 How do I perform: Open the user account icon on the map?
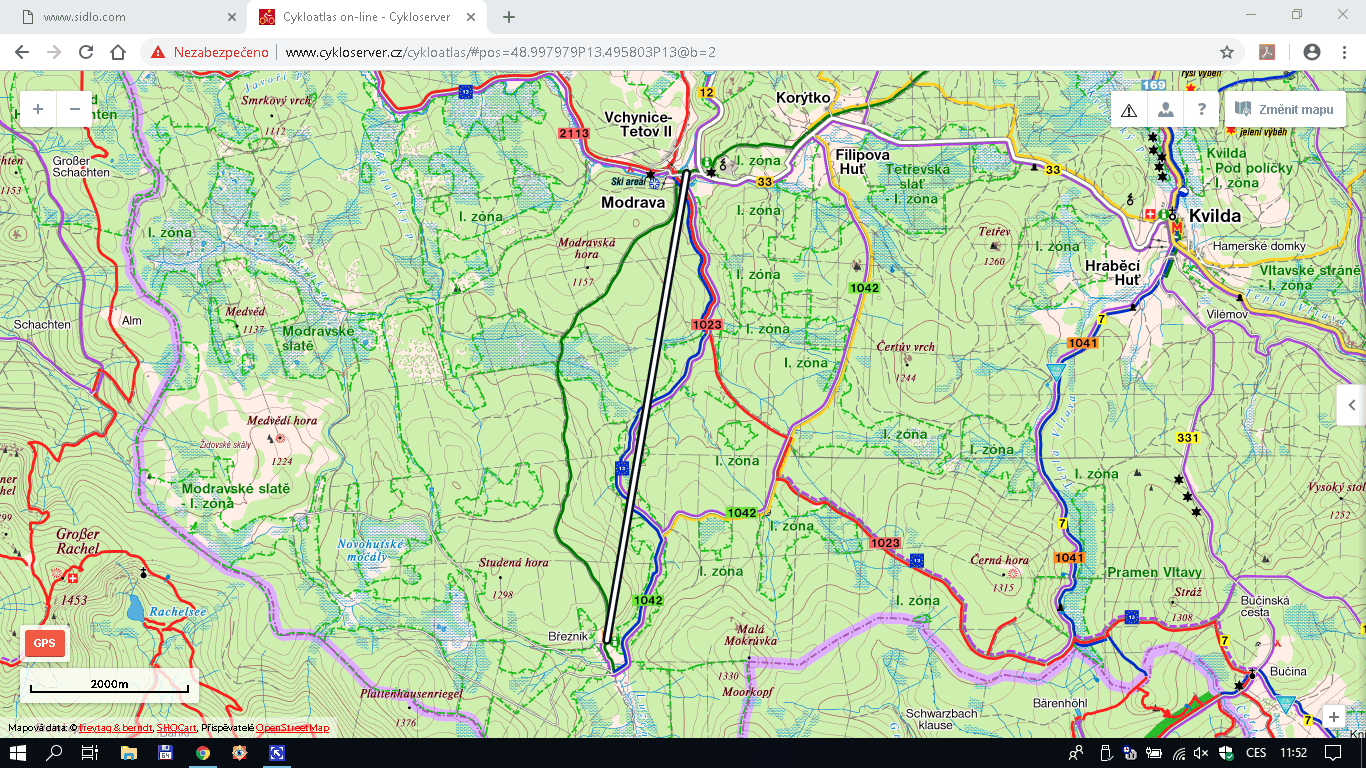pos(1165,110)
